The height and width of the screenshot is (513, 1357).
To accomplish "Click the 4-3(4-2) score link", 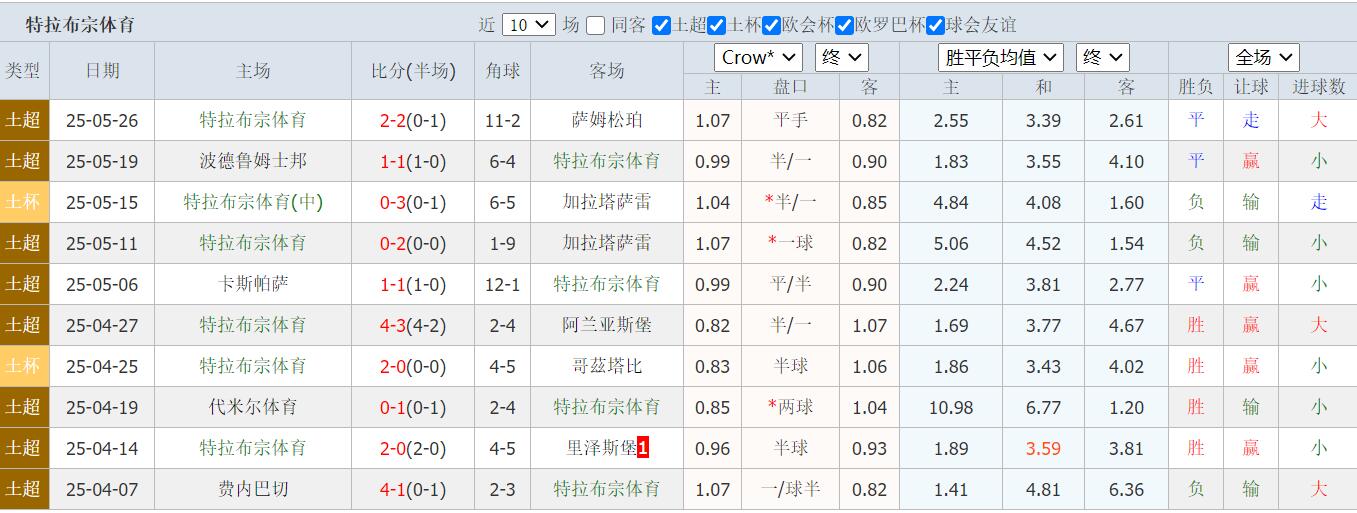I will coord(413,325).
